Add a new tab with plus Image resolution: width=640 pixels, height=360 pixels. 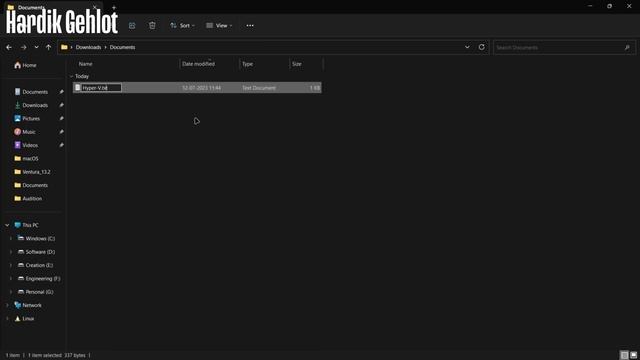pos(114,7)
